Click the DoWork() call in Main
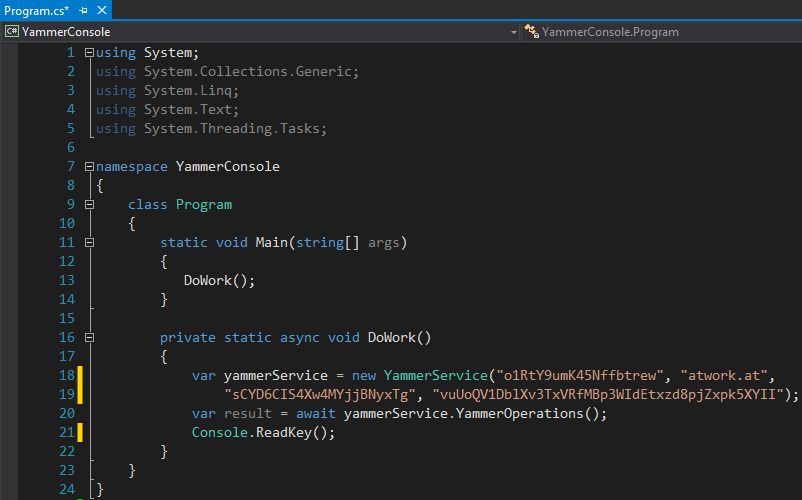802x500 pixels. tap(219, 280)
